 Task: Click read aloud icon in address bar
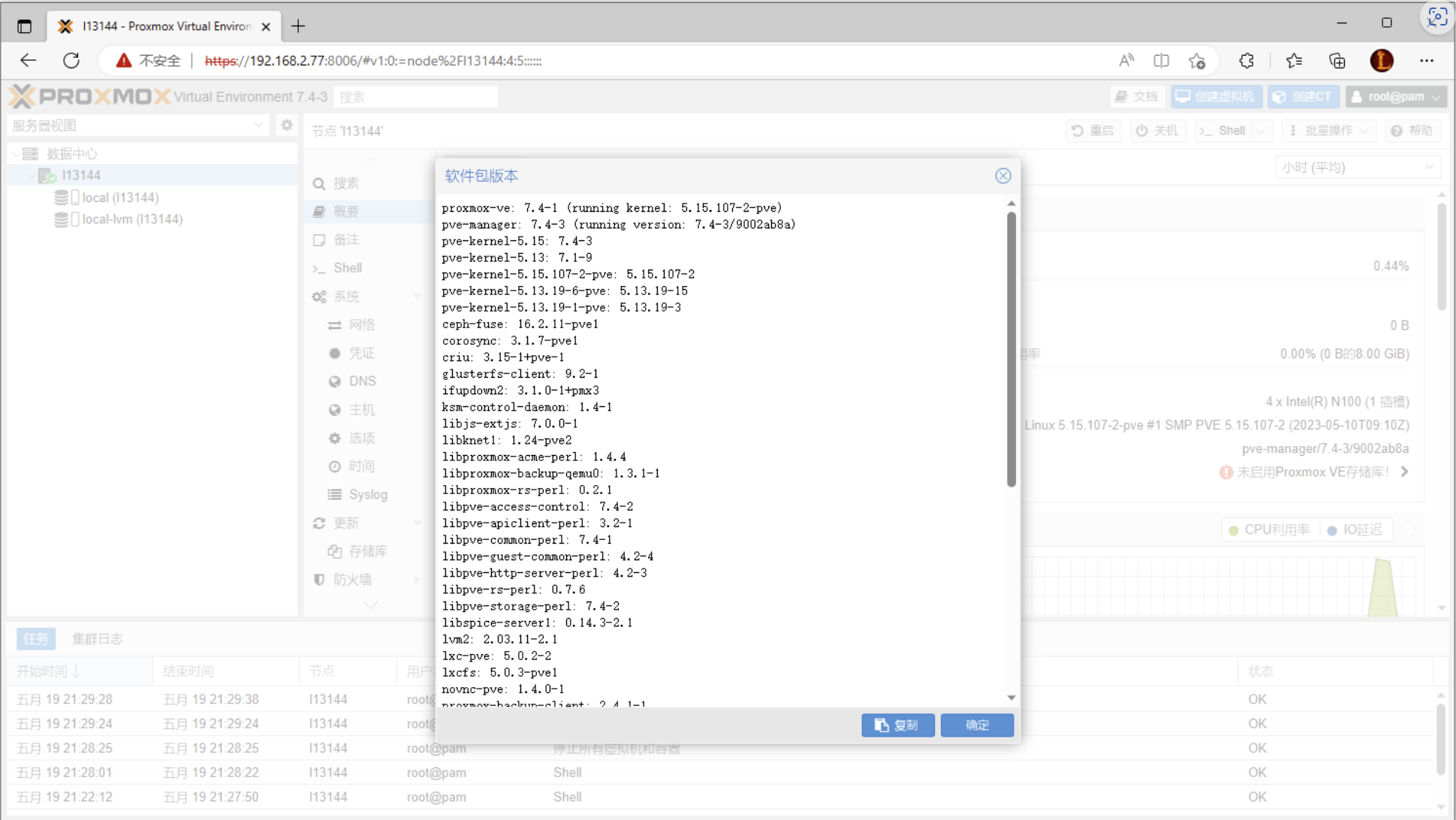coord(1126,61)
